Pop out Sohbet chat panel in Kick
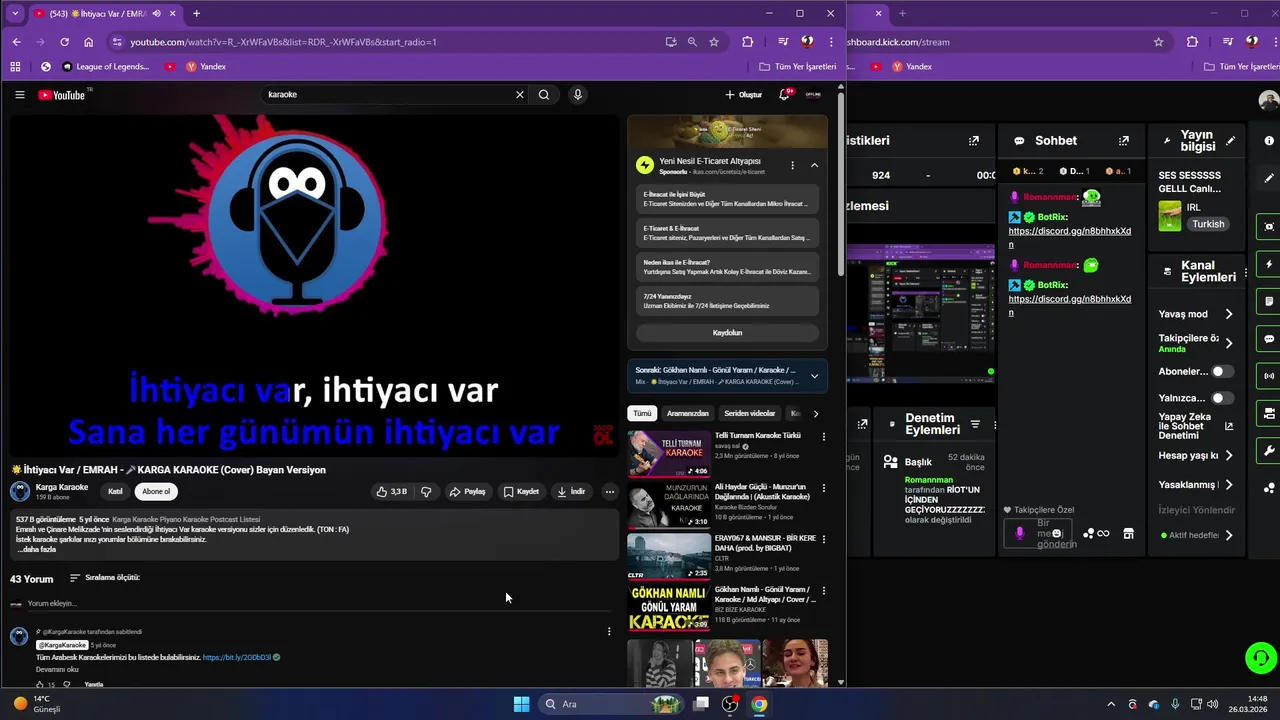 [x=1124, y=141]
